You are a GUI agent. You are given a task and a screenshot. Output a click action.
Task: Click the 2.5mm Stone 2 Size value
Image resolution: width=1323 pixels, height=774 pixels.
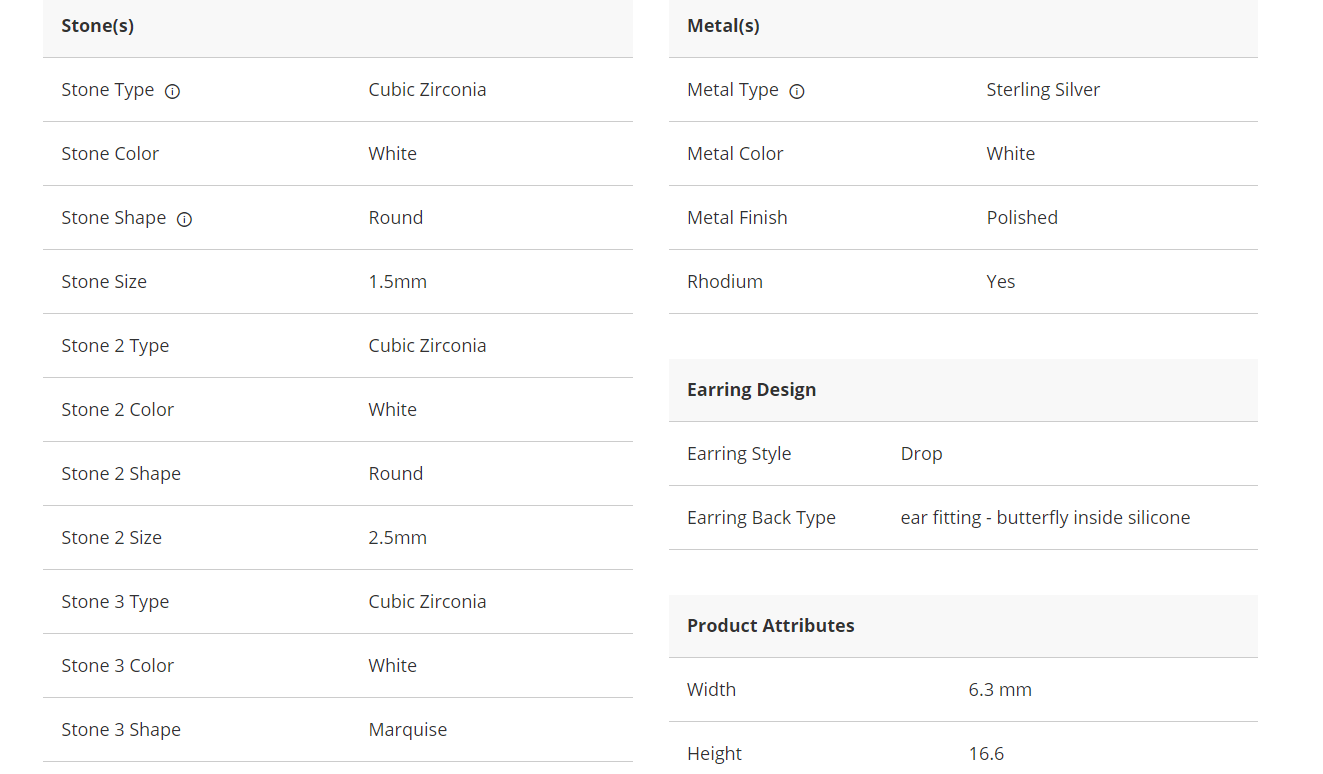point(397,538)
